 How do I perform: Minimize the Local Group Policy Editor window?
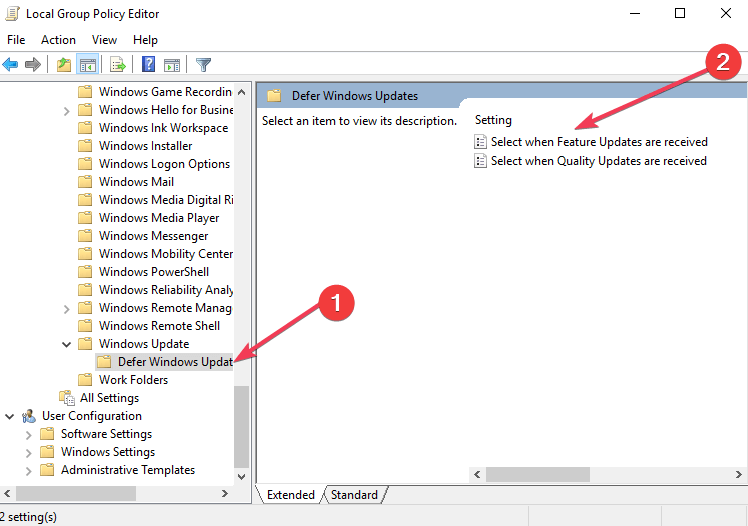tap(635, 13)
